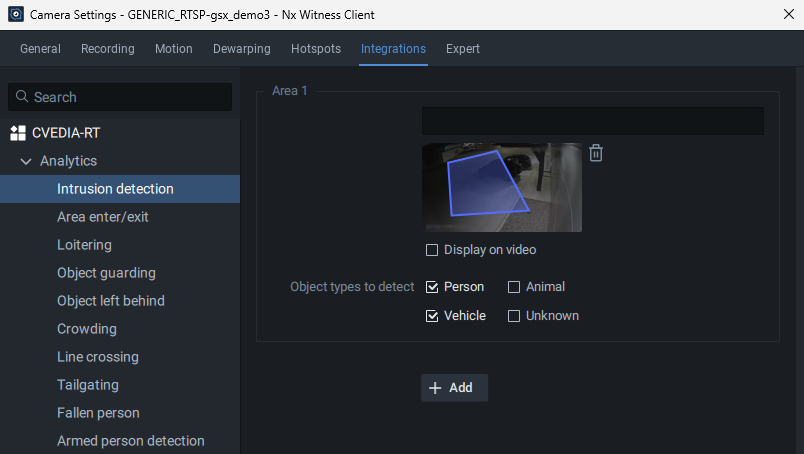Check the Unknown object type

tap(514, 316)
